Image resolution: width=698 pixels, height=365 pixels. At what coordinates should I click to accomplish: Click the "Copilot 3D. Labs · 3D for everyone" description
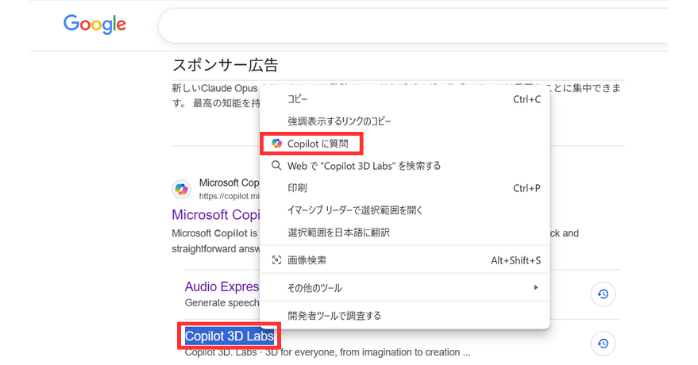click(328, 353)
